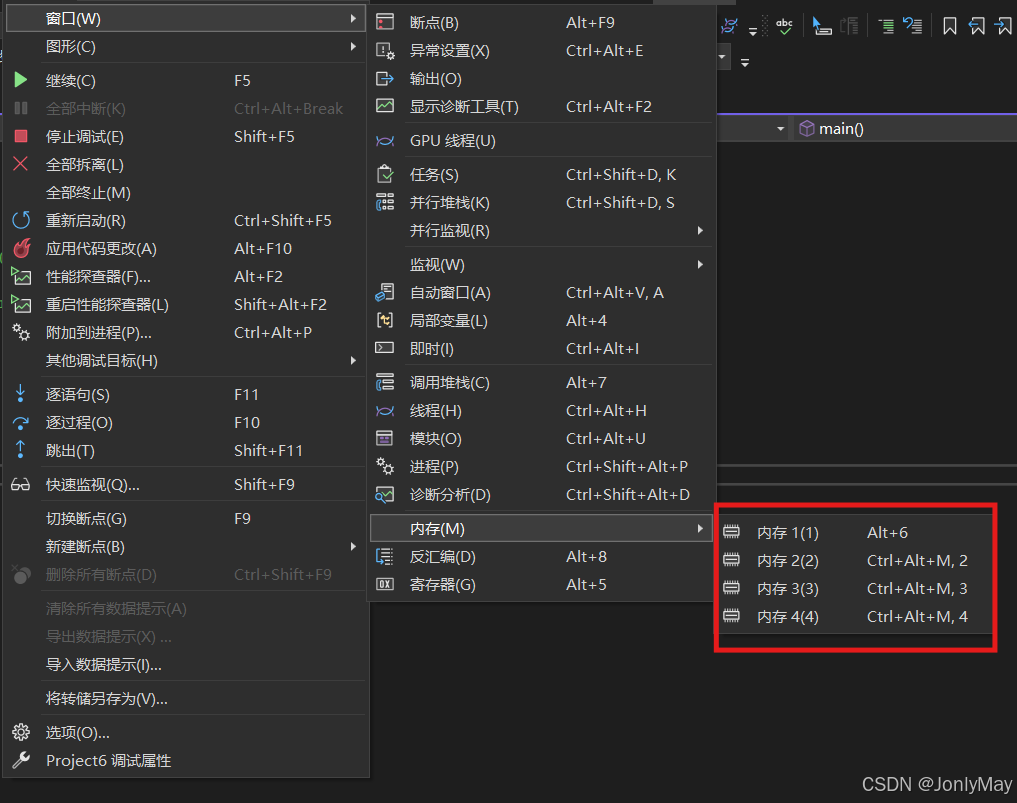Select 将转储另存为(V)... entry
1017x803 pixels.
185,699
